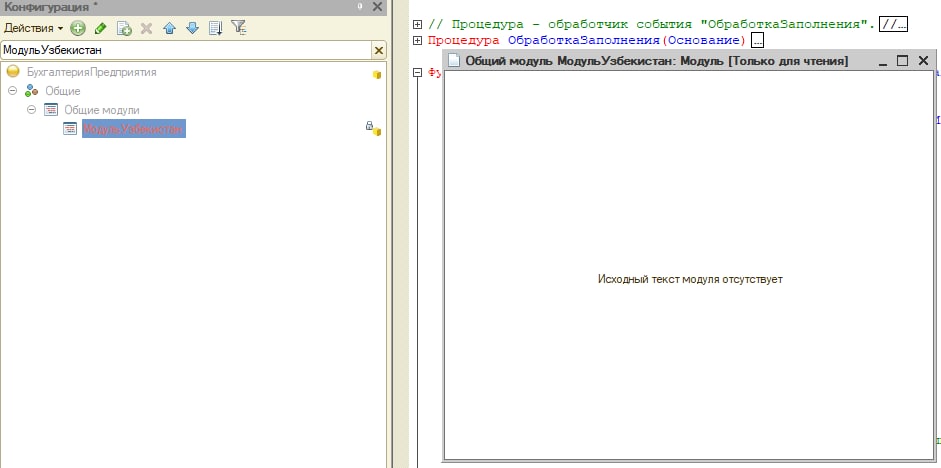Select the Общие модули tree item

pos(102,110)
